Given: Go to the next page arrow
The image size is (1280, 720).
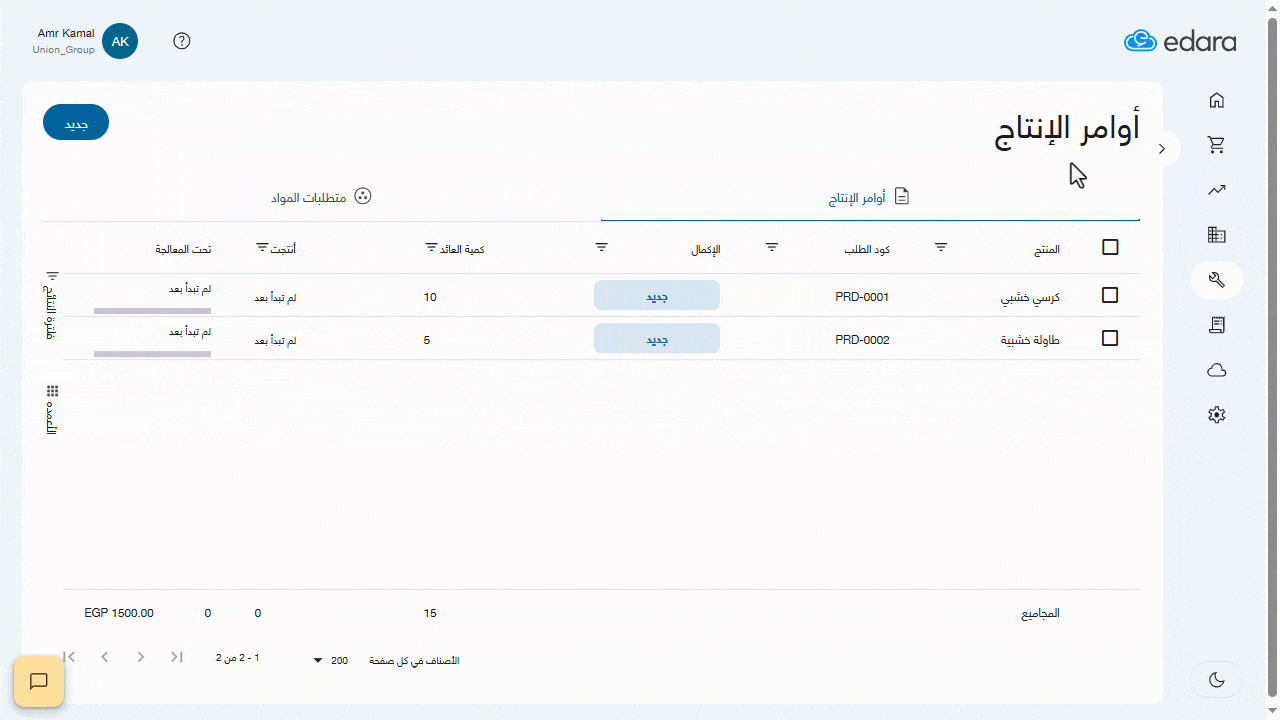Looking at the screenshot, I should coord(141,657).
